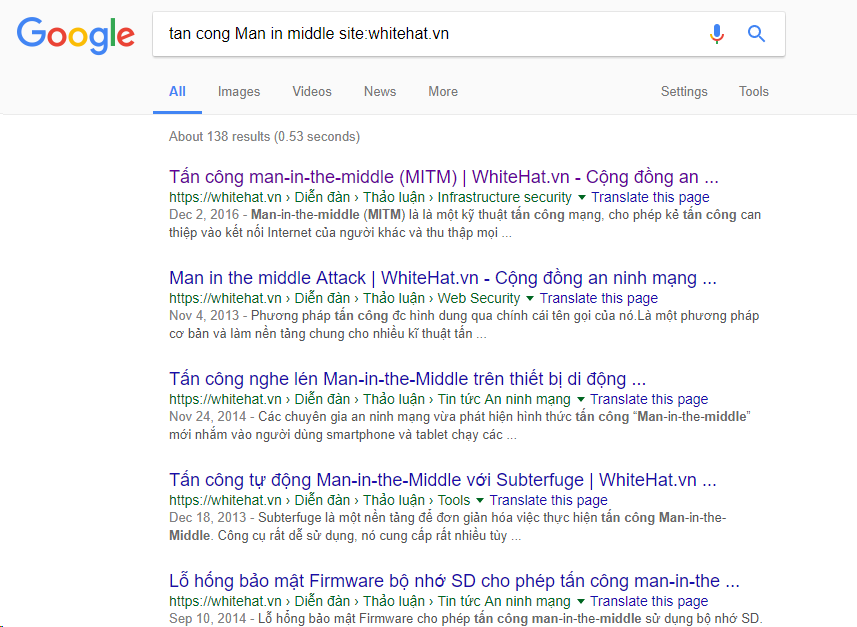Expand dropdown arrow beside Tools breadcrumb URL
Screen dimensions: 857x627
[x=480, y=501]
